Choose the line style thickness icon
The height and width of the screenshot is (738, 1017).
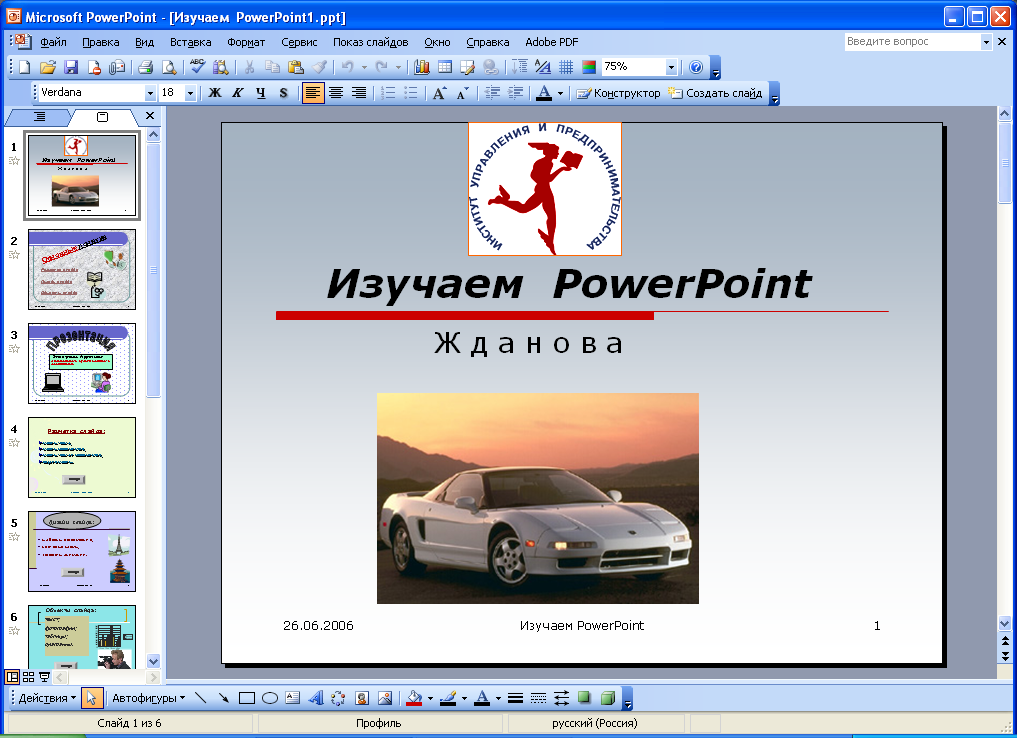(x=516, y=698)
